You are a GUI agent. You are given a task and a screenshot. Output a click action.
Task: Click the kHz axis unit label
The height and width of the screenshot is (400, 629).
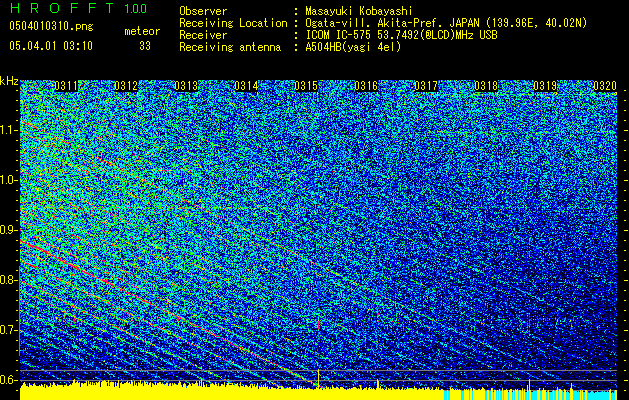click(9, 81)
